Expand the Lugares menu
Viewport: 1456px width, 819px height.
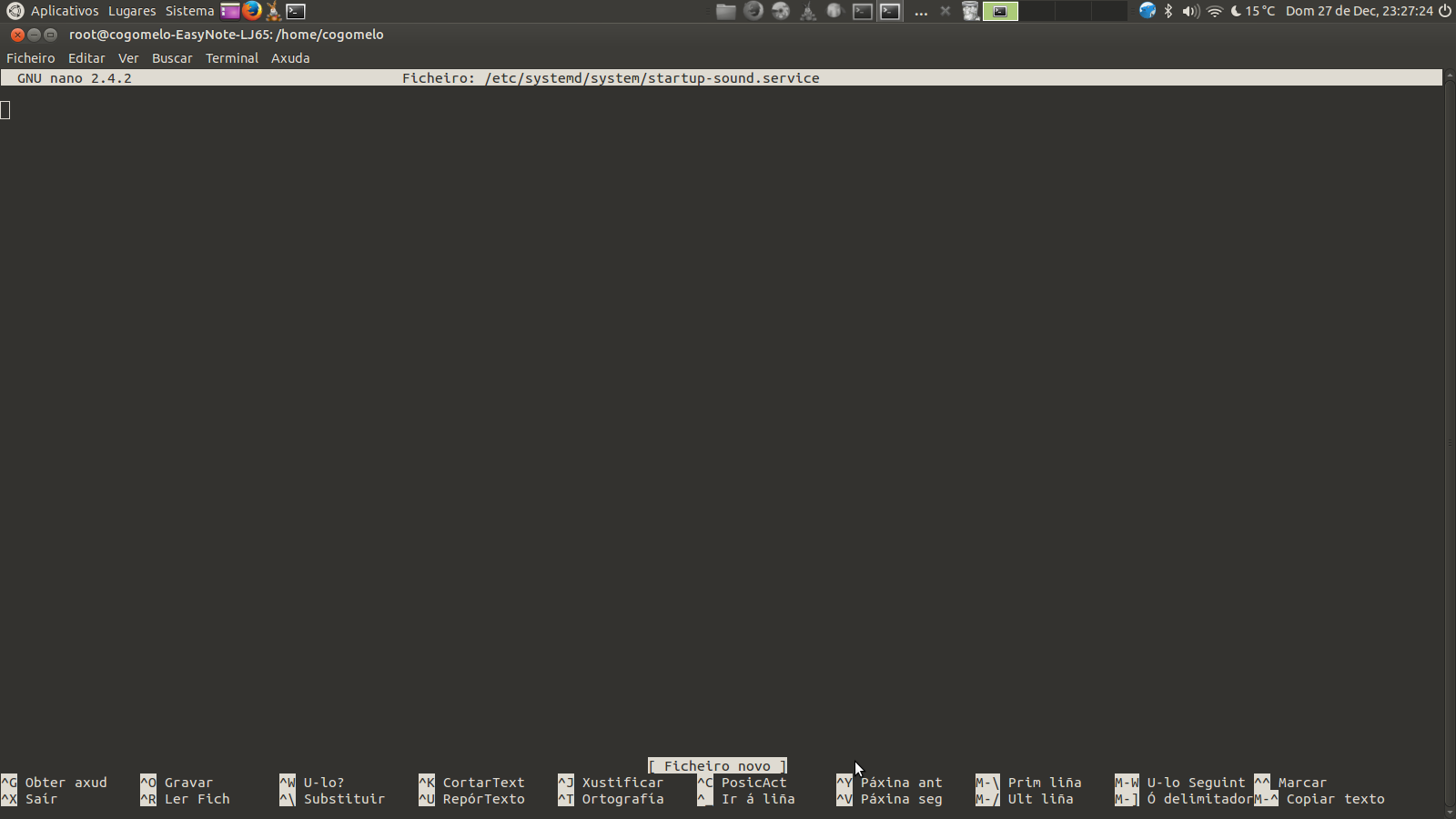(132, 11)
